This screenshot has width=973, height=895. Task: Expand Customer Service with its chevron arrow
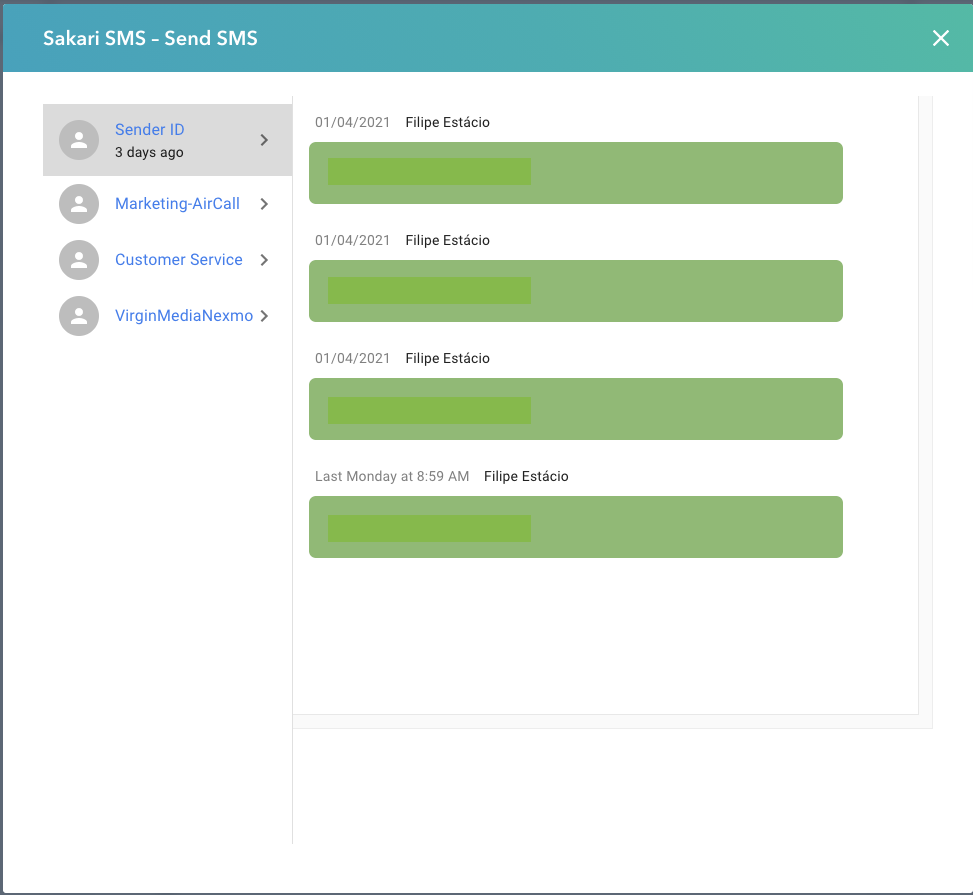[264, 259]
